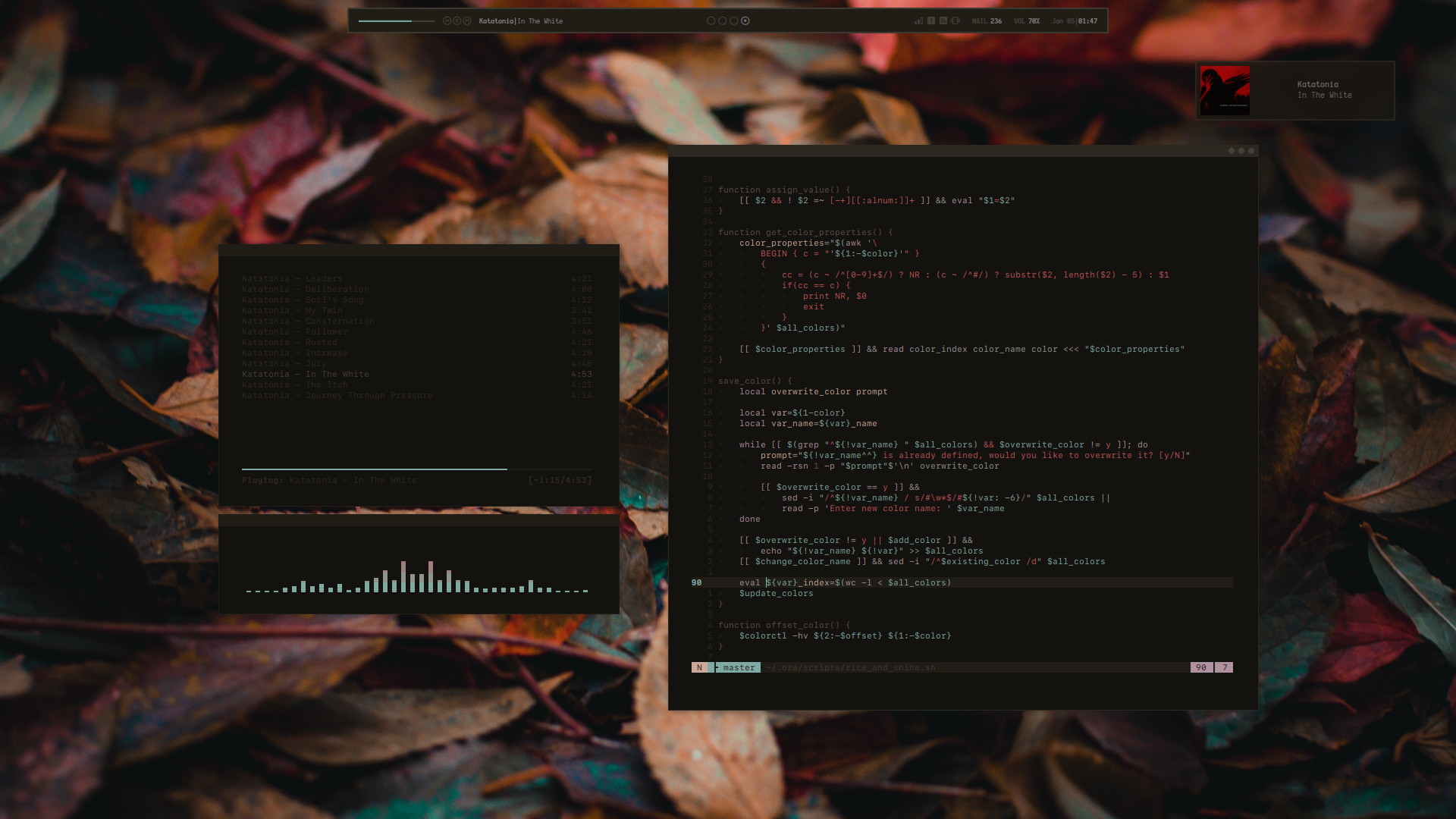Select the active fourth workspace indicator
The width and height of the screenshot is (1456, 819).
point(745,21)
